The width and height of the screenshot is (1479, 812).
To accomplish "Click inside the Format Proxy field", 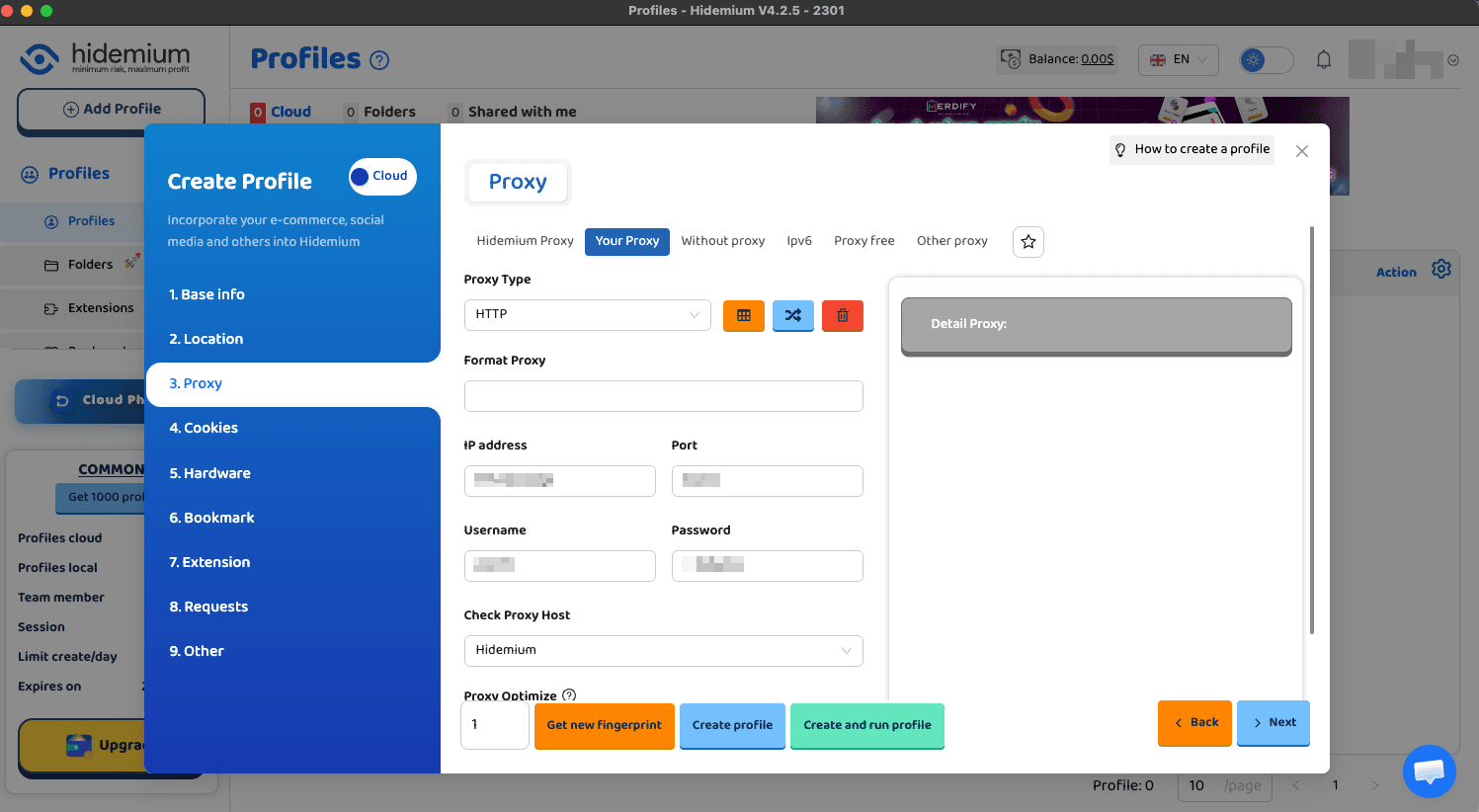I will point(663,395).
